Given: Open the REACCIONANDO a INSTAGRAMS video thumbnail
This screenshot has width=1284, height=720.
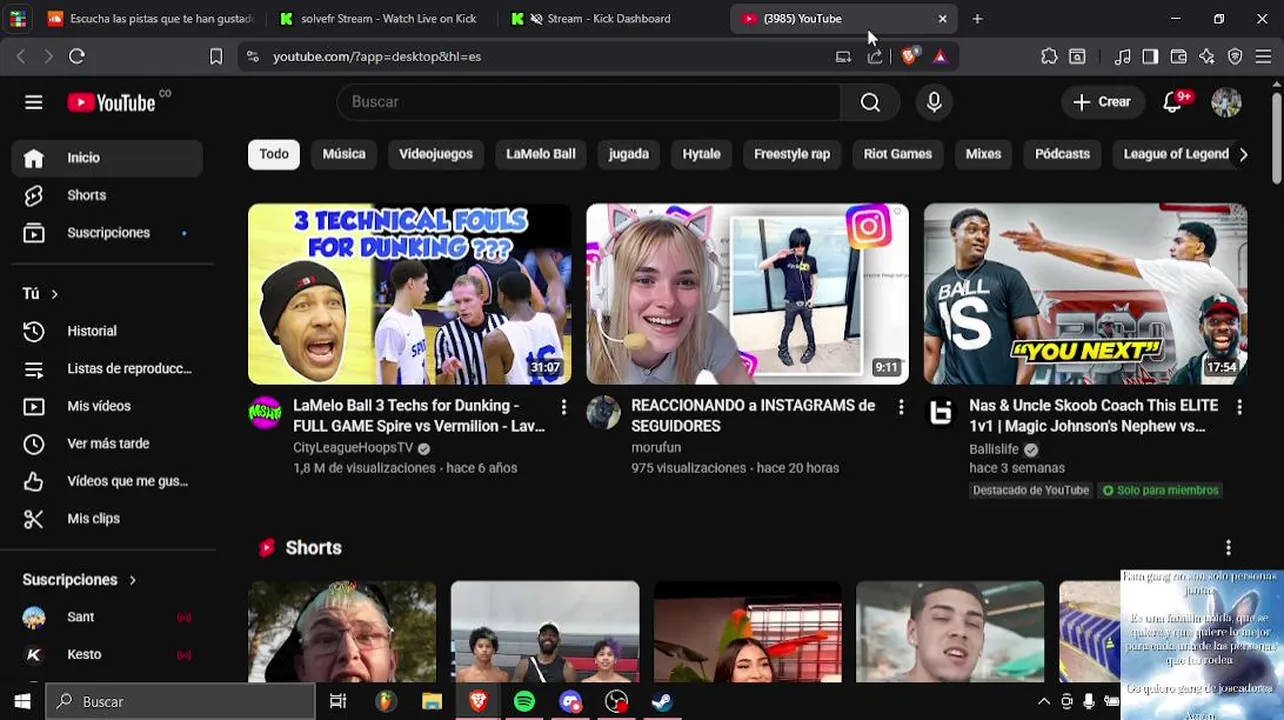Looking at the screenshot, I should tap(747, 294).
